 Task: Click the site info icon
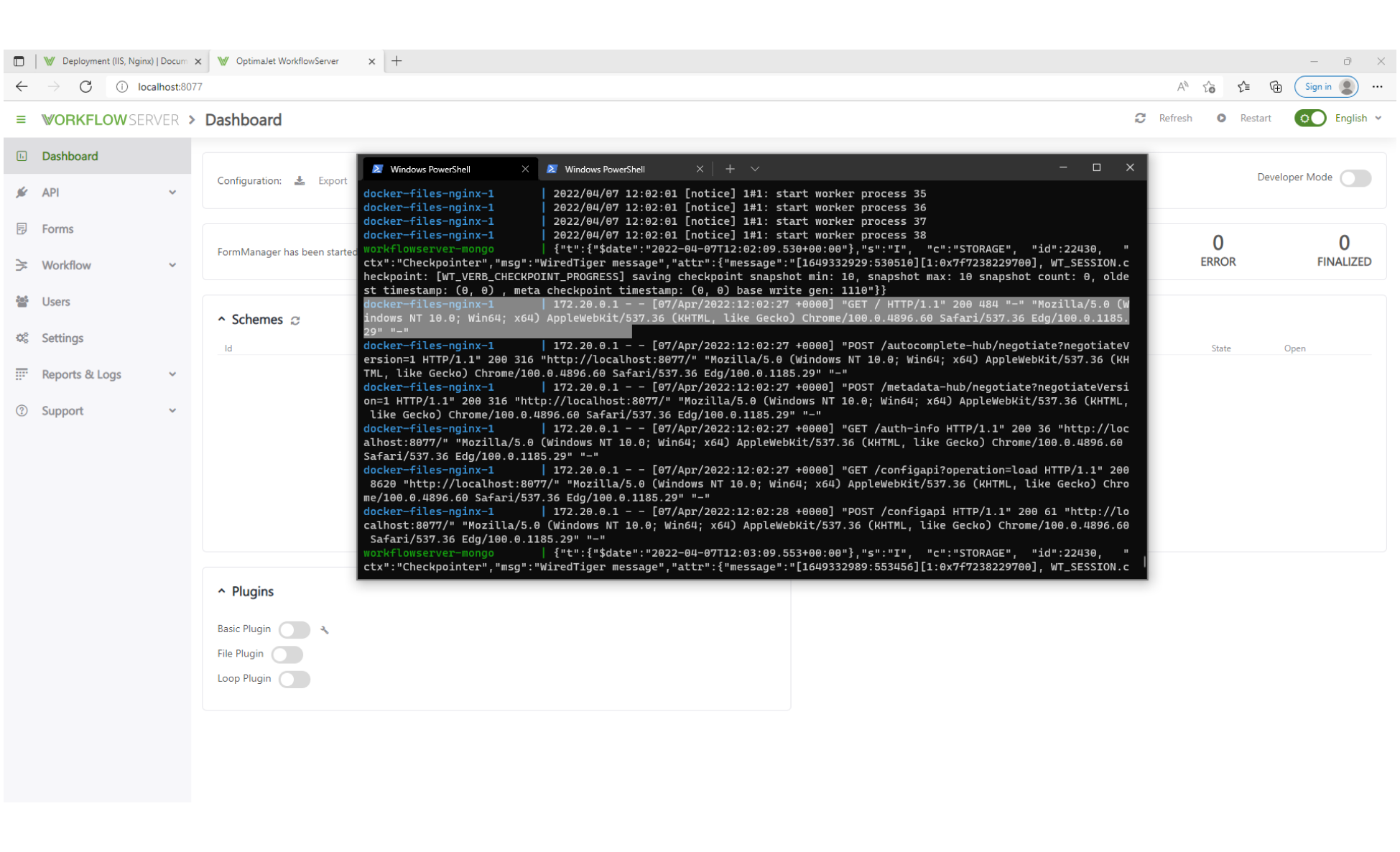122,86
